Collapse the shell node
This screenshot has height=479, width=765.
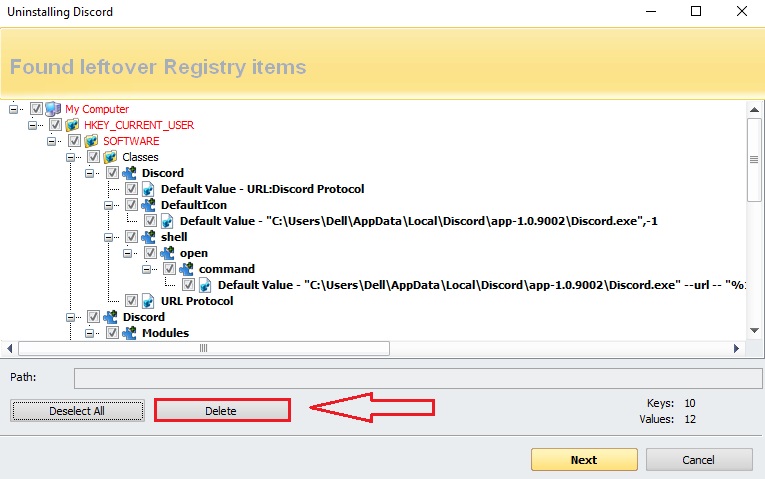coord(108,238)
